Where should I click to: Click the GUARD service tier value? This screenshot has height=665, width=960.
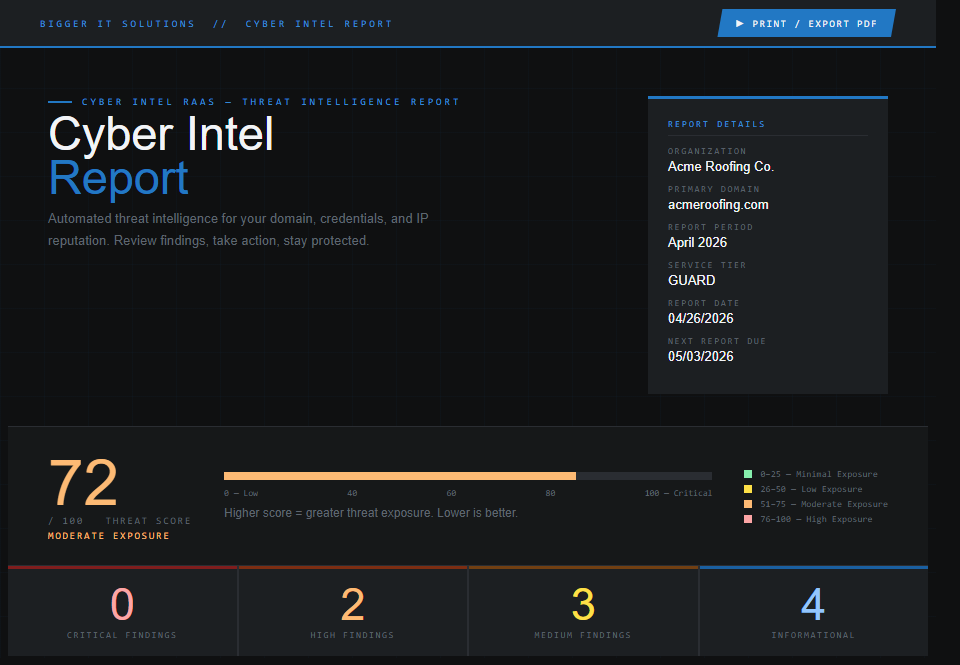pos(691,280)
